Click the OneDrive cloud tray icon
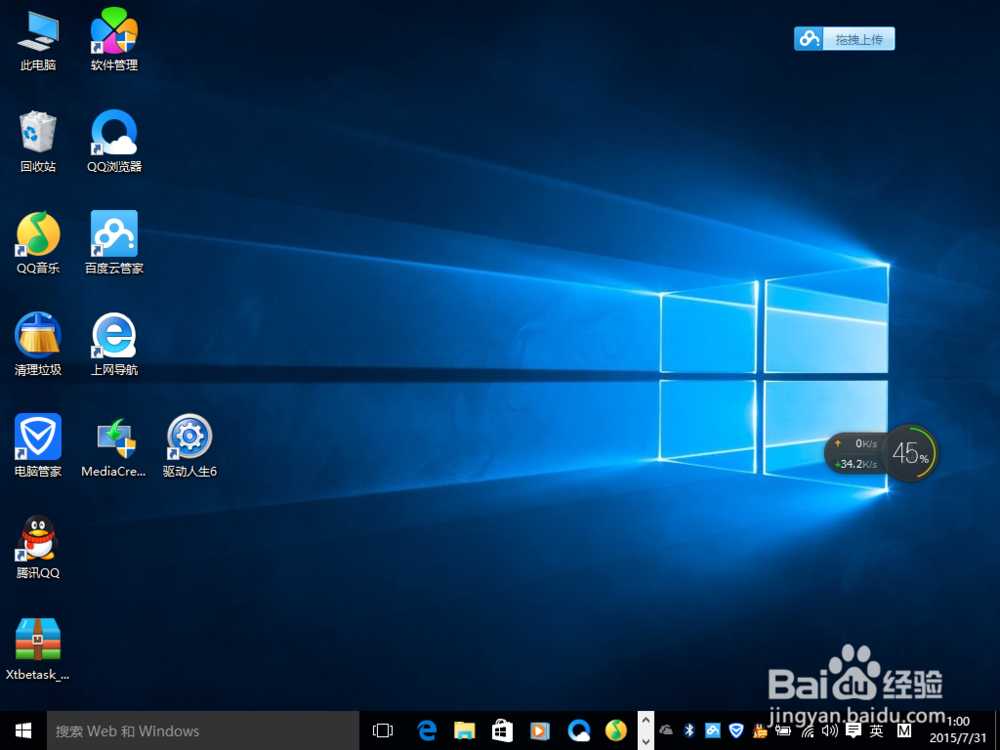Image resolution: width=1000 pixels, height=750 pixels. click(x=666, y=730)
